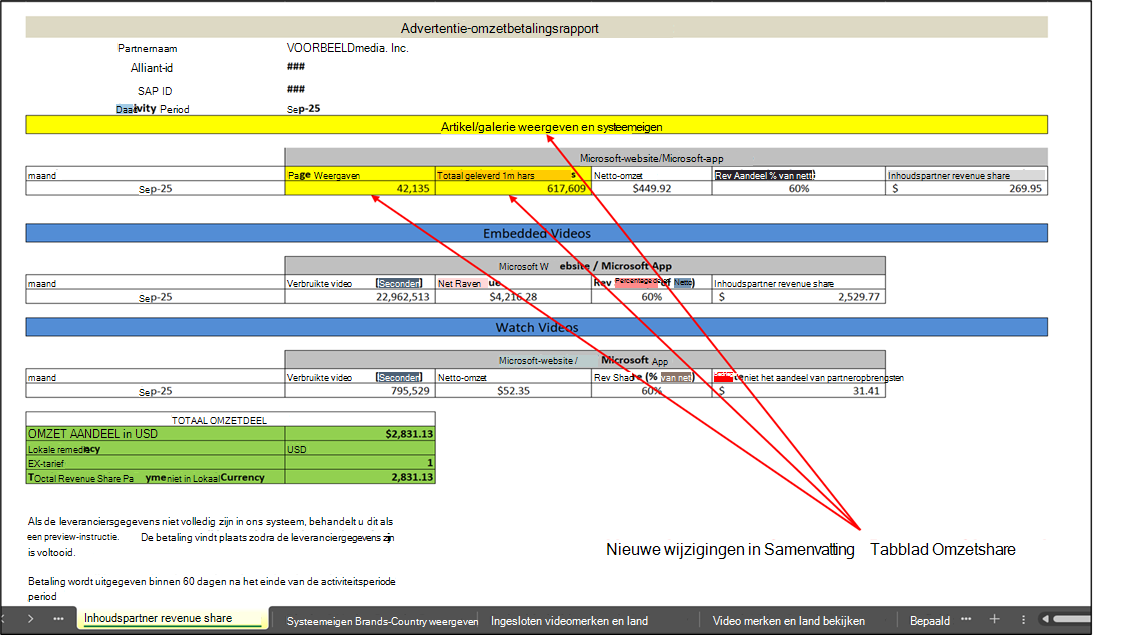Click the Page Weergaven column header
The height and width of the screenshot is (635, 1125).
coord(359,174)
